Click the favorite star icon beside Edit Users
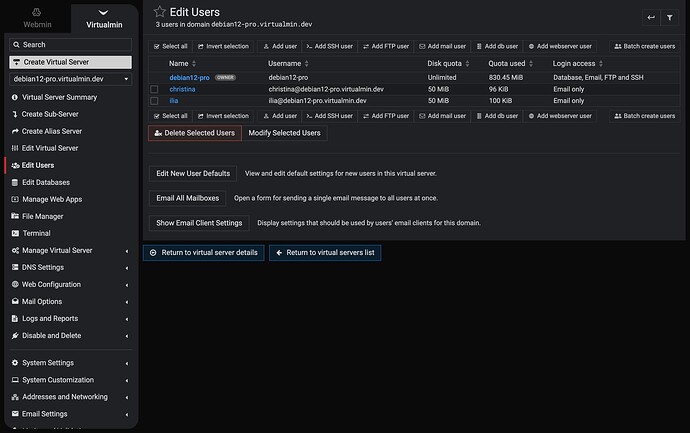The width and height of the screenshot is (690, 433). (159, 12)
